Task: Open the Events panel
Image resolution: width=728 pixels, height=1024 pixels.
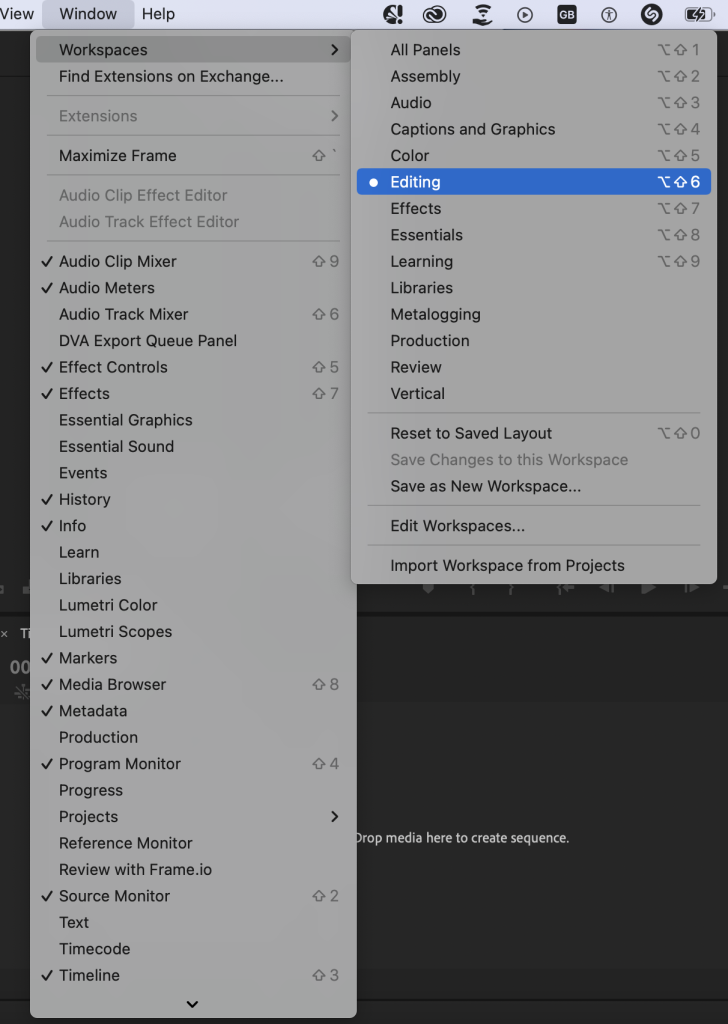Action: pyautogui.click(x=193, y=473)
